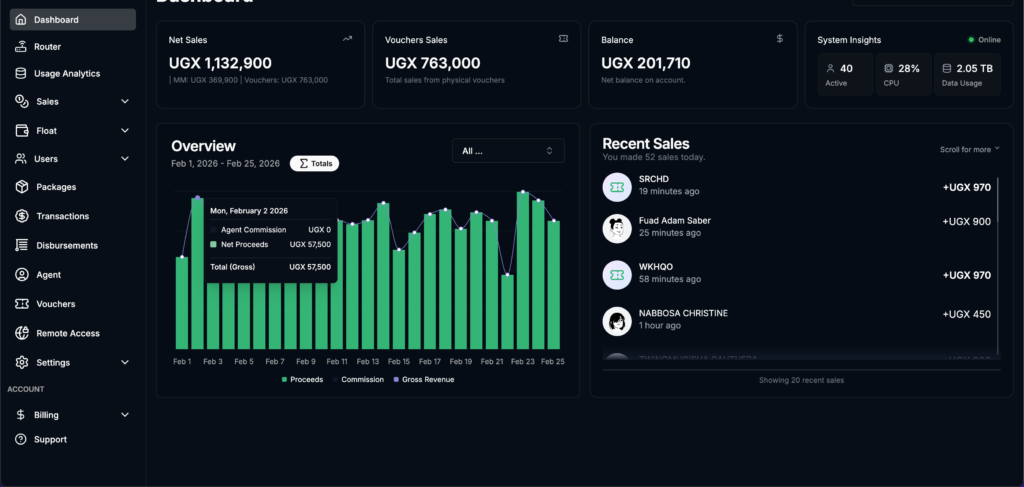Open Packages via its box icon
1024x487 pixels.
(x=22, y=187)
